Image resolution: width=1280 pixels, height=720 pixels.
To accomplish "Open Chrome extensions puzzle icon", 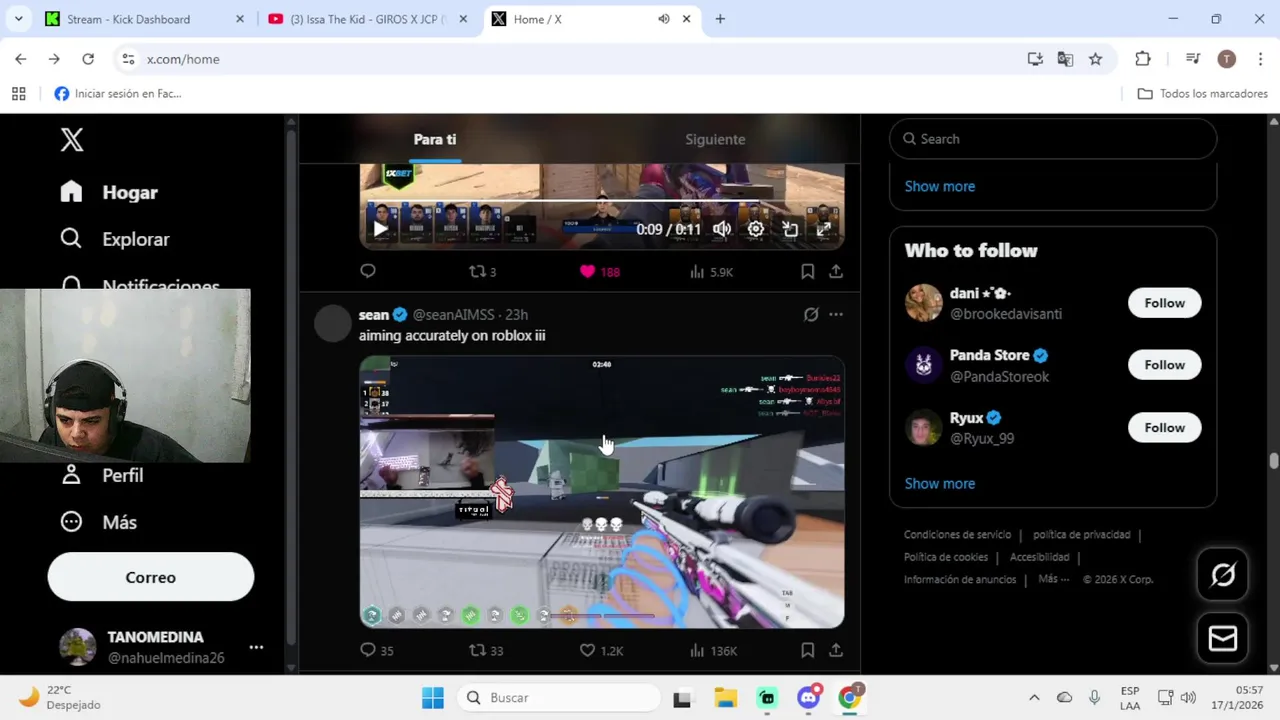I will (x=1143, y=59).
